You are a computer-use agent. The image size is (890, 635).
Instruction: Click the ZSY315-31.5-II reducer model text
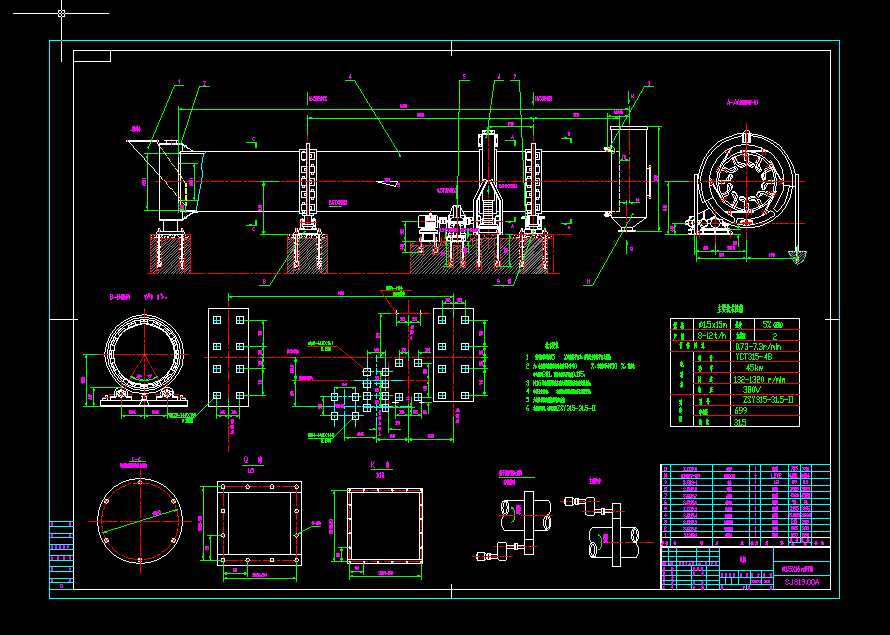tap(765, 399)
